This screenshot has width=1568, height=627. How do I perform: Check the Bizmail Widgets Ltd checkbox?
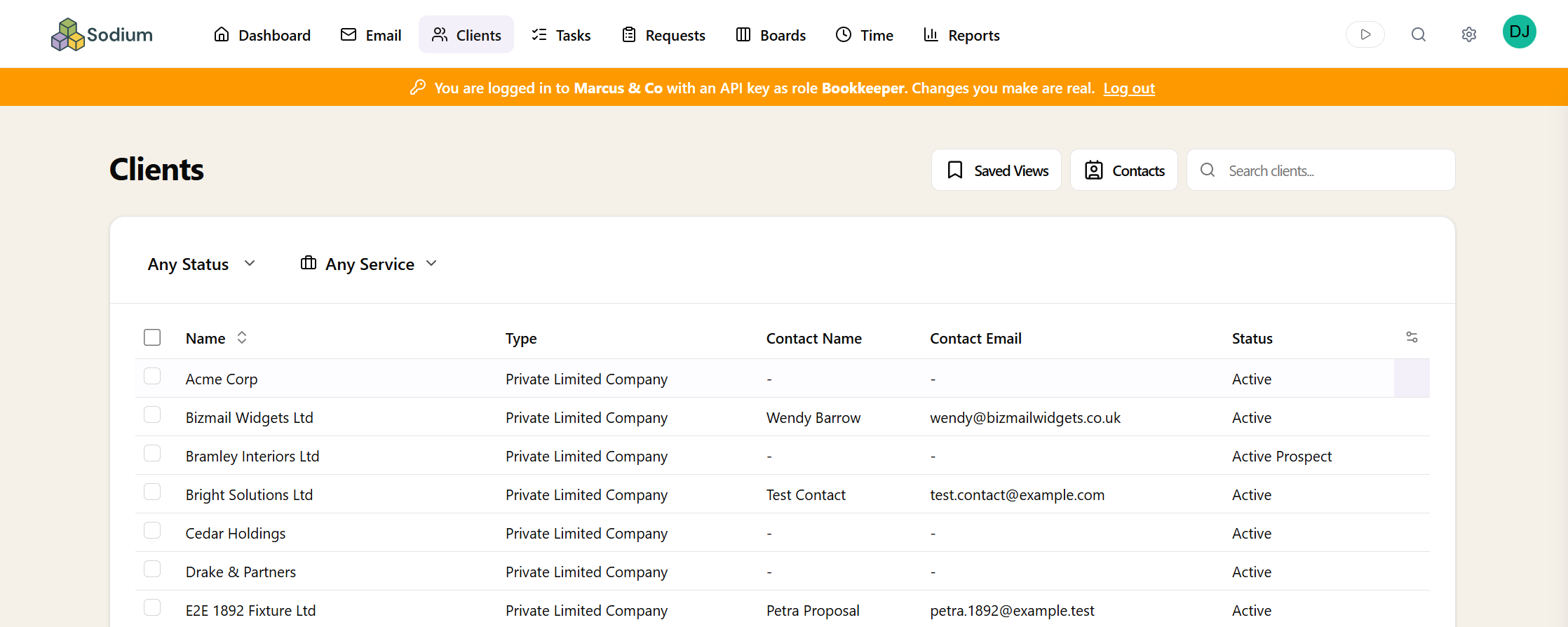(x=152, y=414)
